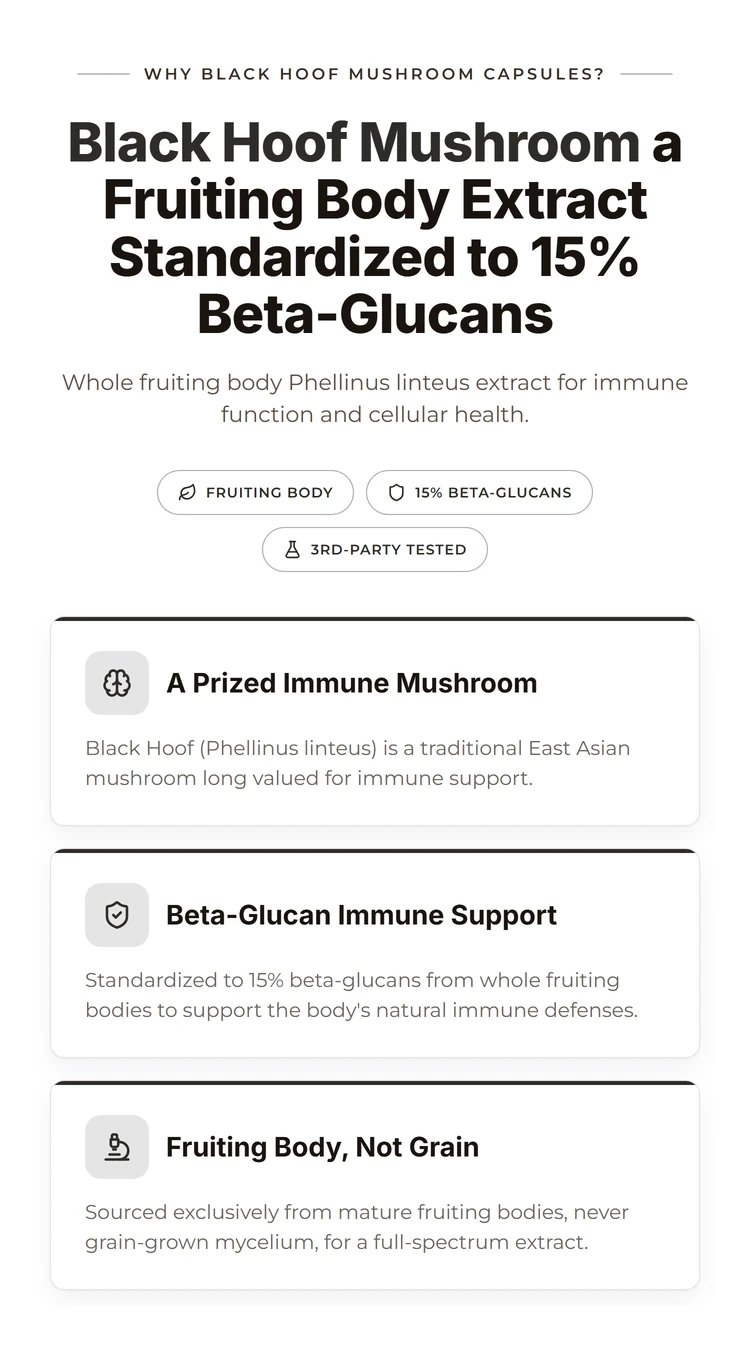This screenshot has width=750, height=1358.
Task: Select the 15% BETA-GLUCANS badge
Action: point(479,493)
